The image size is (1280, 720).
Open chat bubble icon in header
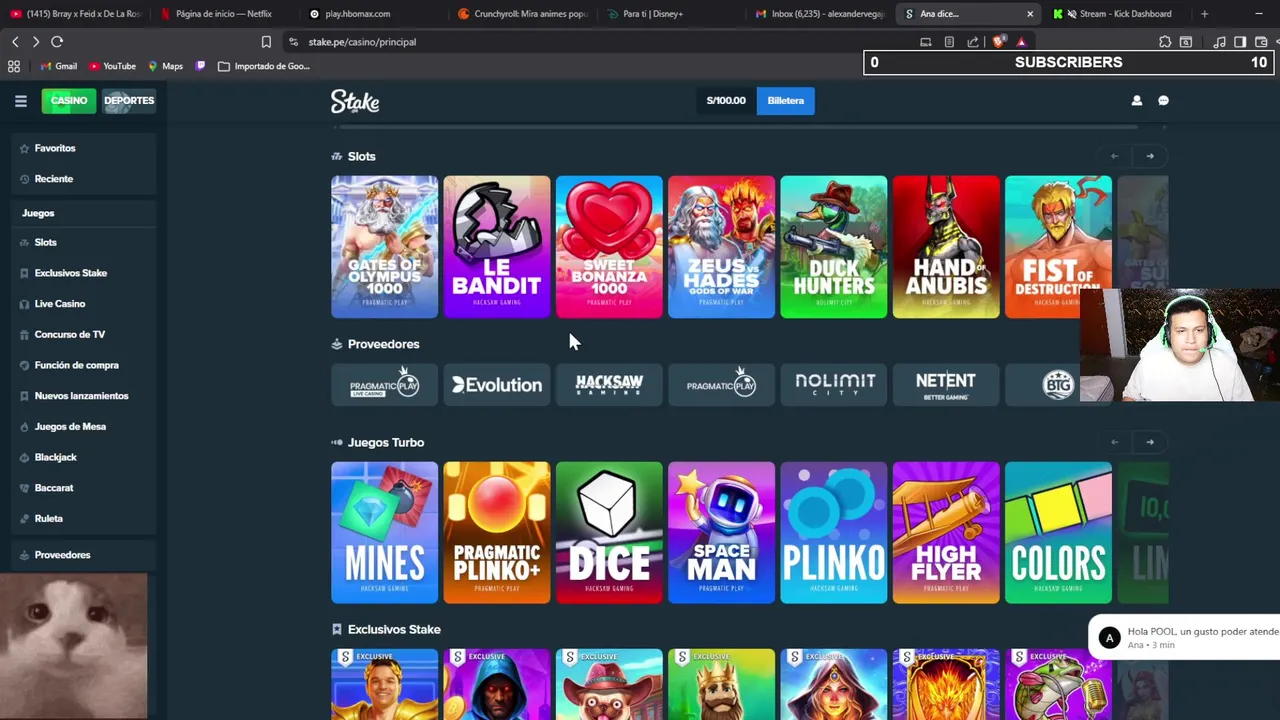[1163, 100]
